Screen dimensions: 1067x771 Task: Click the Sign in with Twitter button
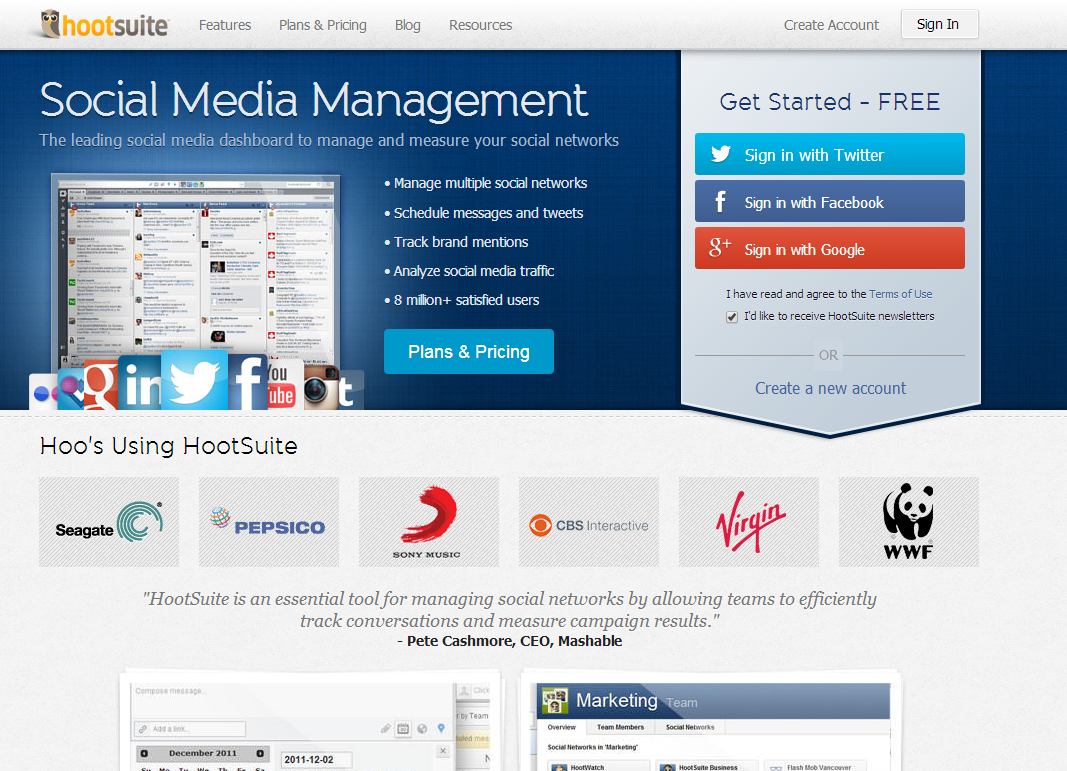coord(830,154)
